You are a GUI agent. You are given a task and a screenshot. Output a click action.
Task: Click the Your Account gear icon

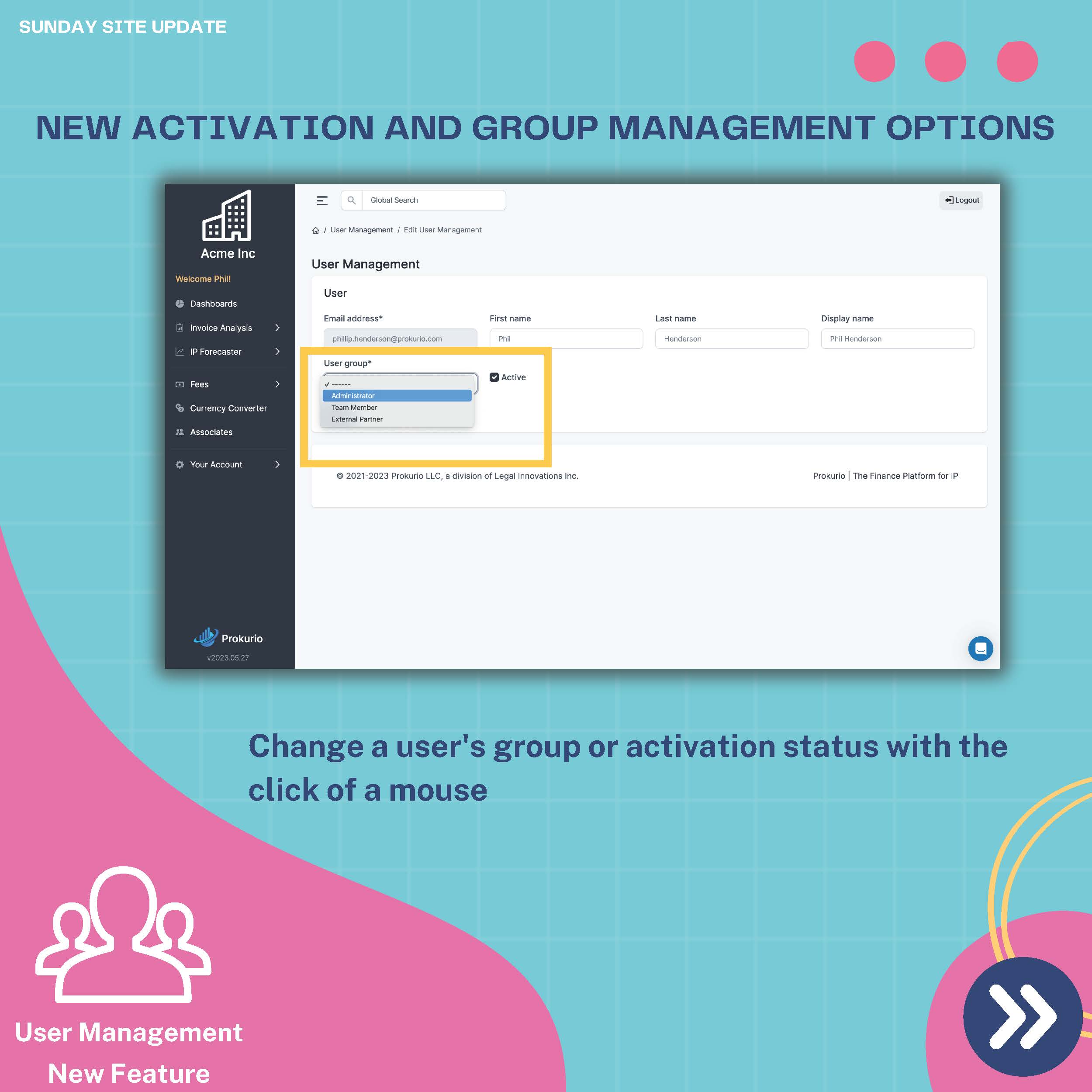tap(180, 465)
